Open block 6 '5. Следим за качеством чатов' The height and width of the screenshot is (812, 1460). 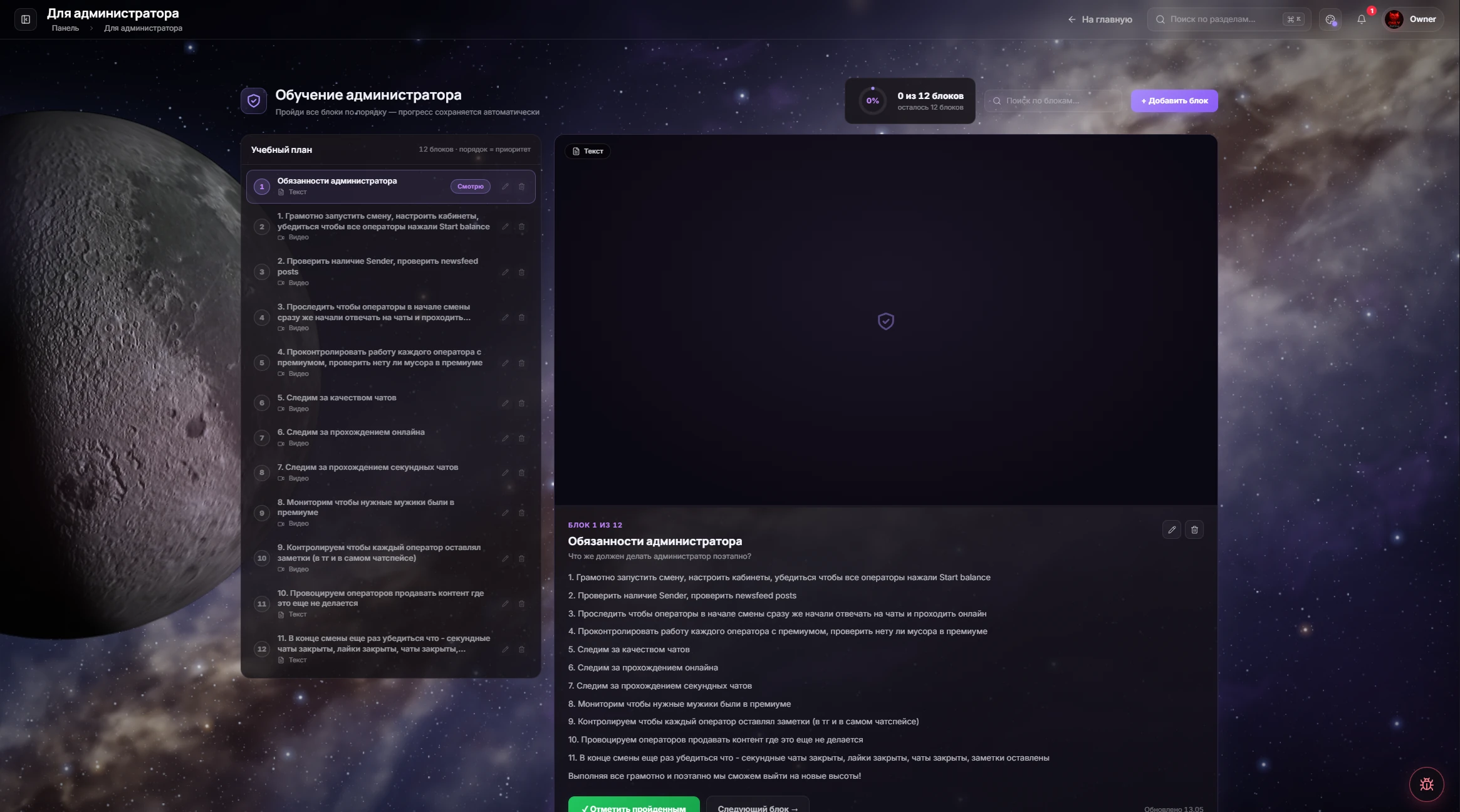coord(390,403)
